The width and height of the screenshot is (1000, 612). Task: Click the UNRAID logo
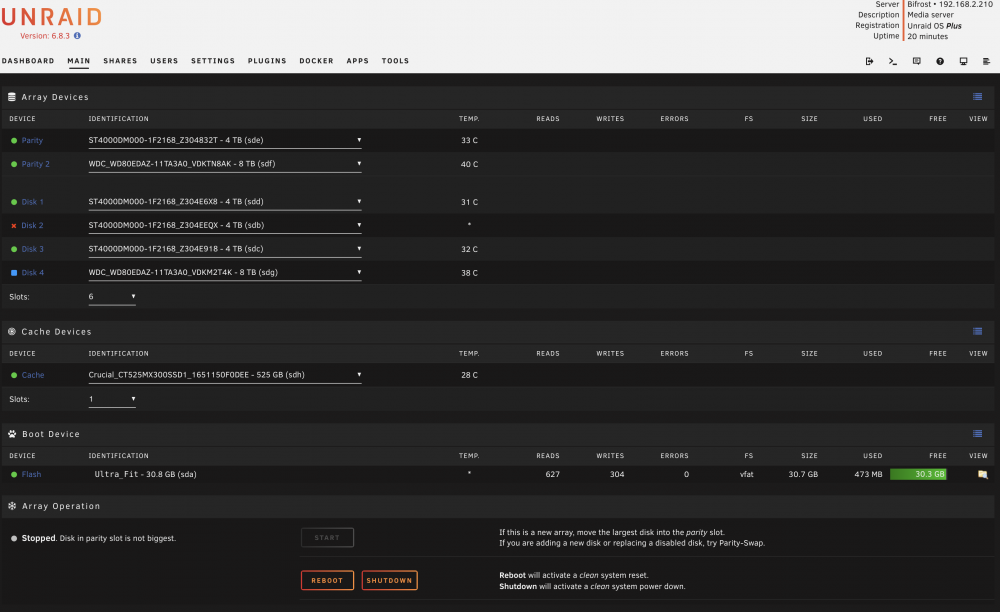(x=52, y=17)
